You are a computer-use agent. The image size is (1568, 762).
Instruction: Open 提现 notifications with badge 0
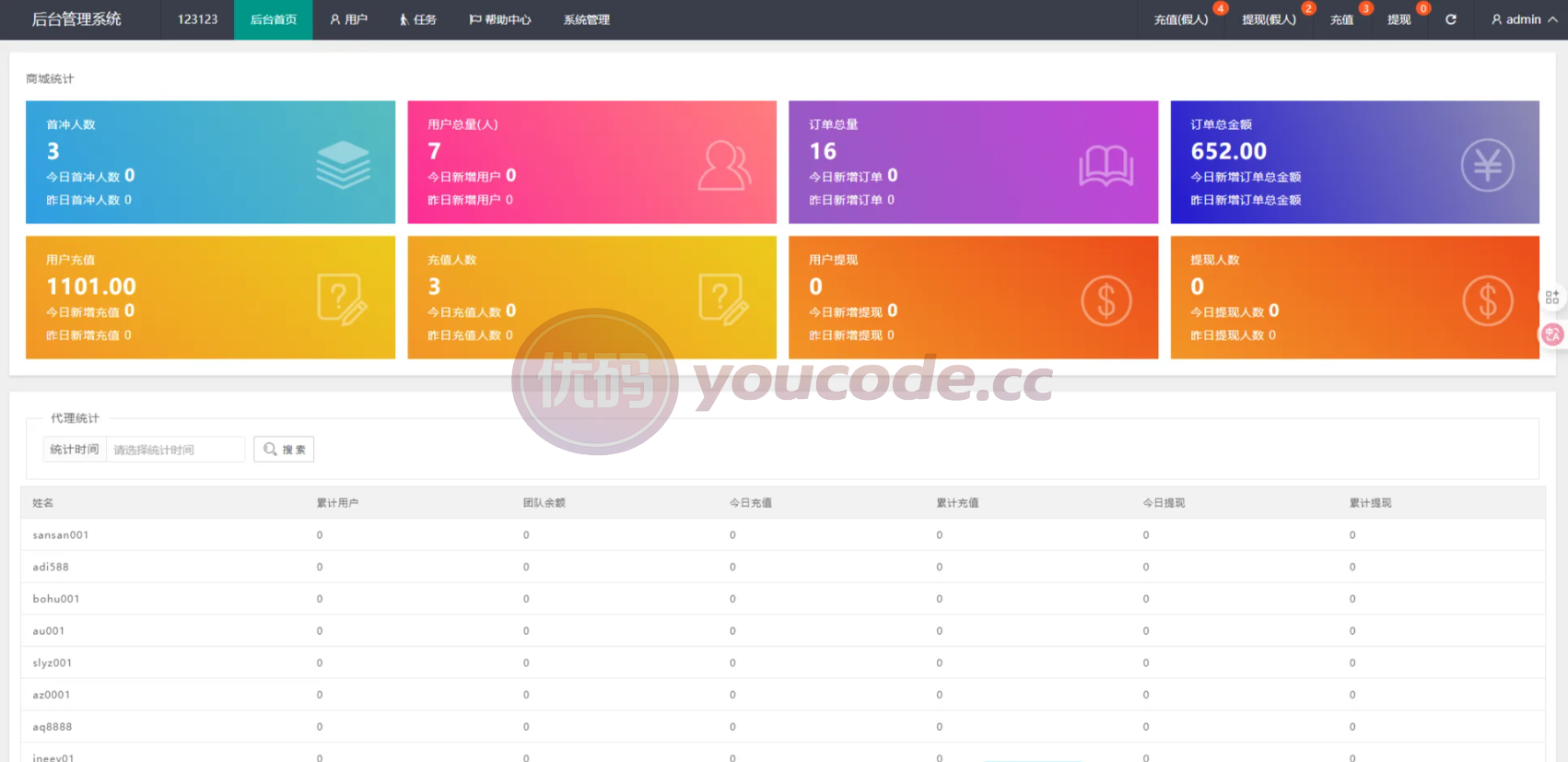pyautogui.click(x=1398, y=19)
